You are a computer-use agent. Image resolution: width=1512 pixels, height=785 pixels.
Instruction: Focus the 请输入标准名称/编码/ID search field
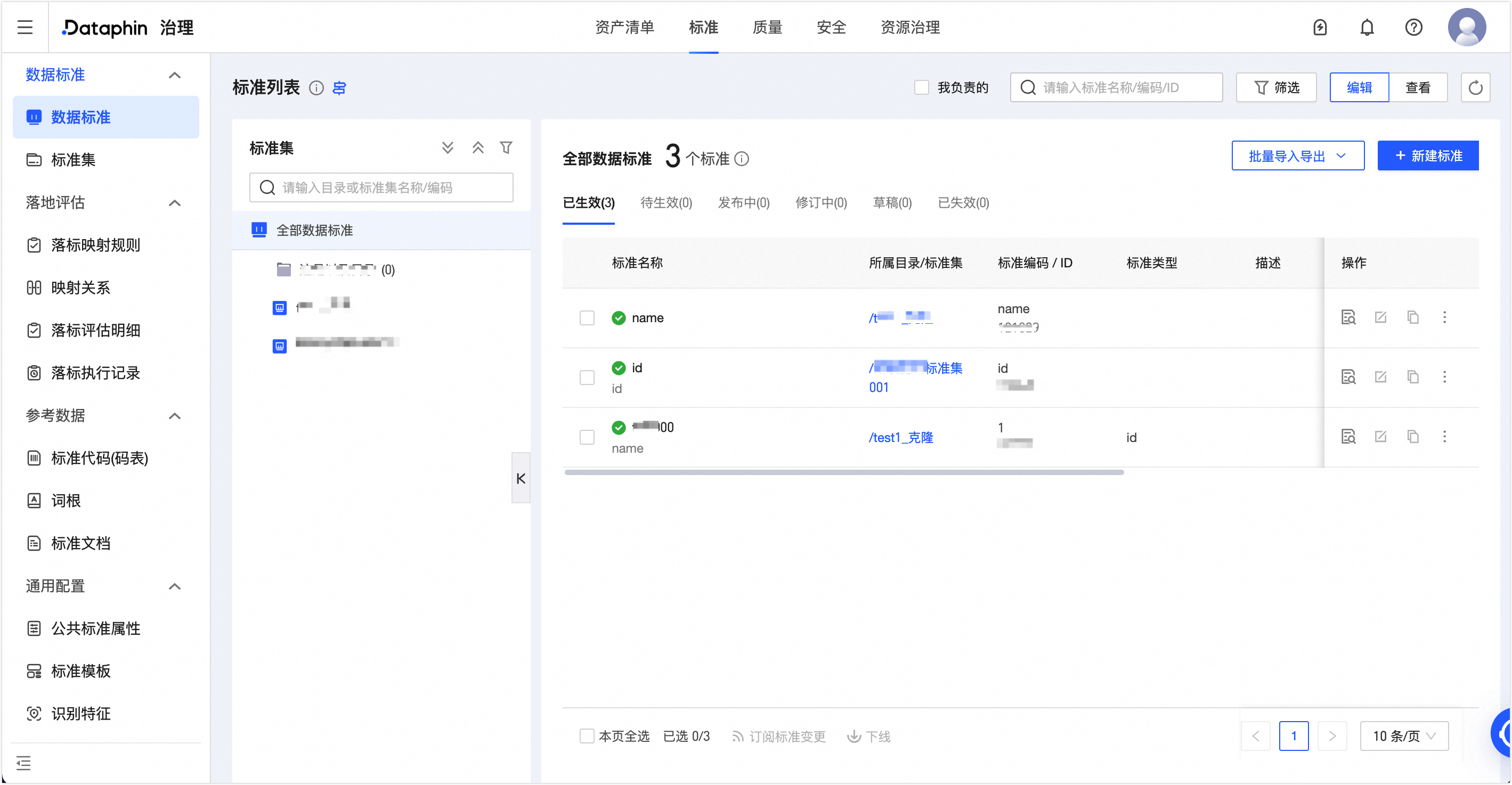coord(1116,88)
